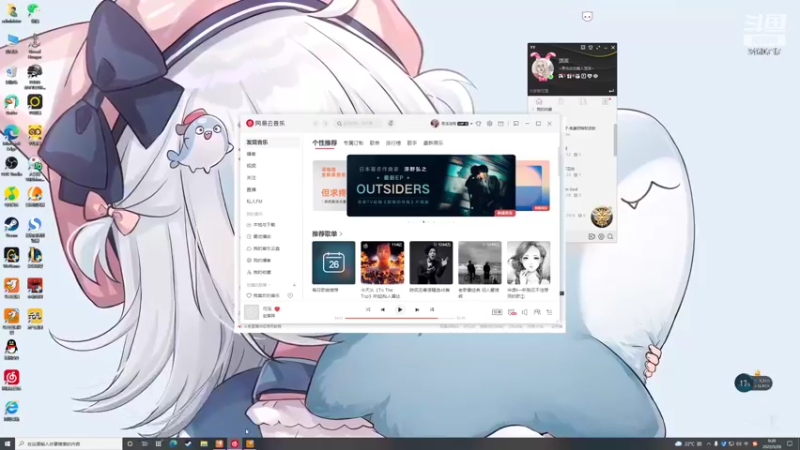Open File Explorer from the taskbar

pyautogui.click(x=204, y=444)
